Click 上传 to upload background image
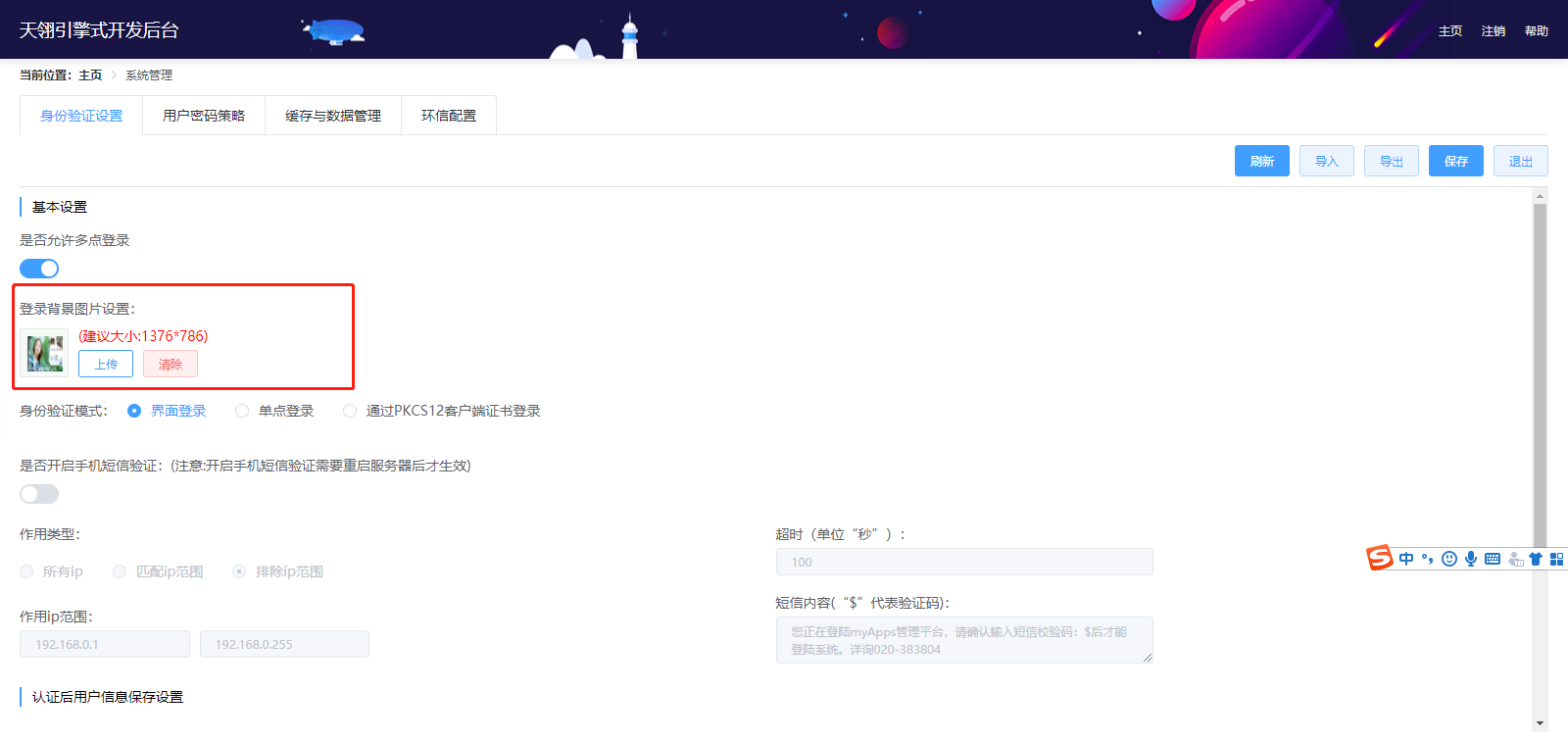1568x742 pixels. pyautogui.click(x=106, y=365)
